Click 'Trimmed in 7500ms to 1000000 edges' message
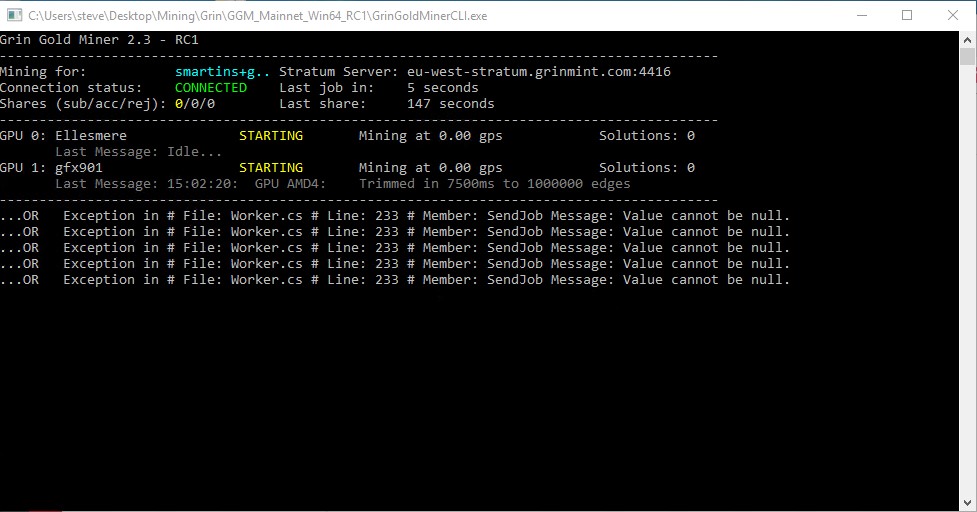The image size is (977, 512). tap(495, 184)
